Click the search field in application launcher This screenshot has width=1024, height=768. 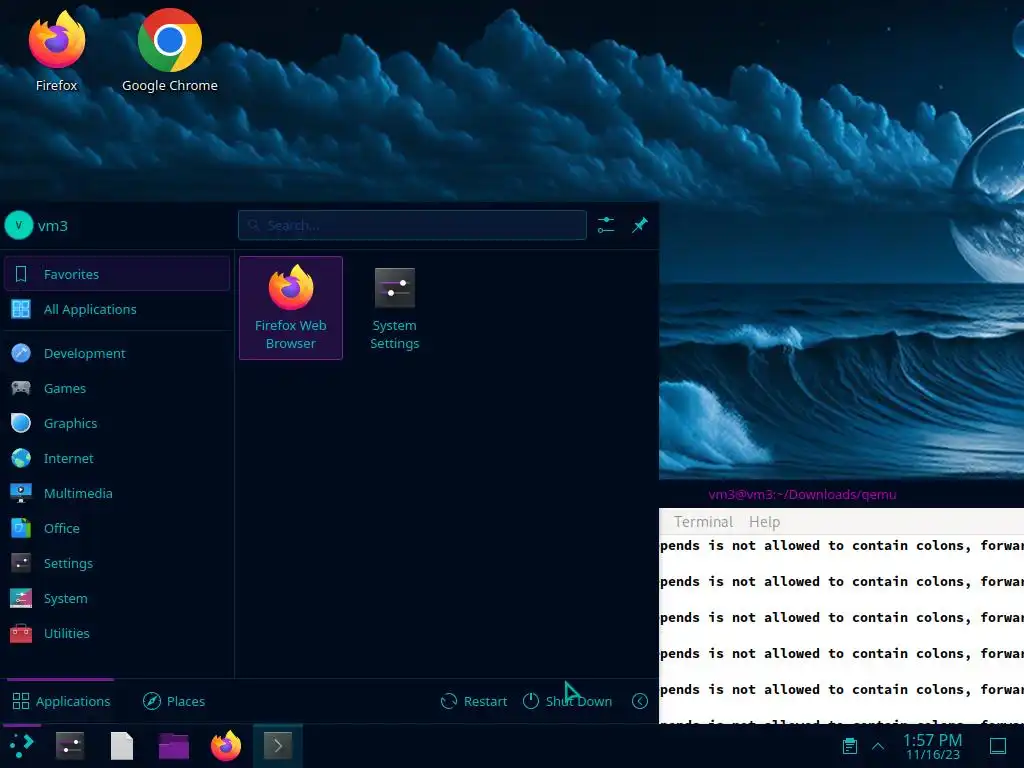pos(412,225)
